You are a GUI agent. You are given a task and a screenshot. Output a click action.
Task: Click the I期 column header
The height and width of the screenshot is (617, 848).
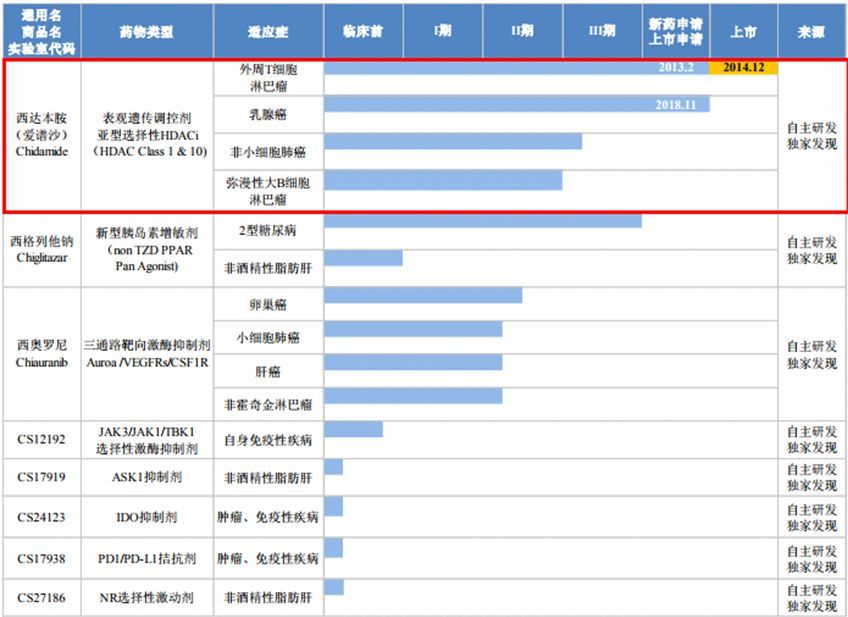pos(443,31)
